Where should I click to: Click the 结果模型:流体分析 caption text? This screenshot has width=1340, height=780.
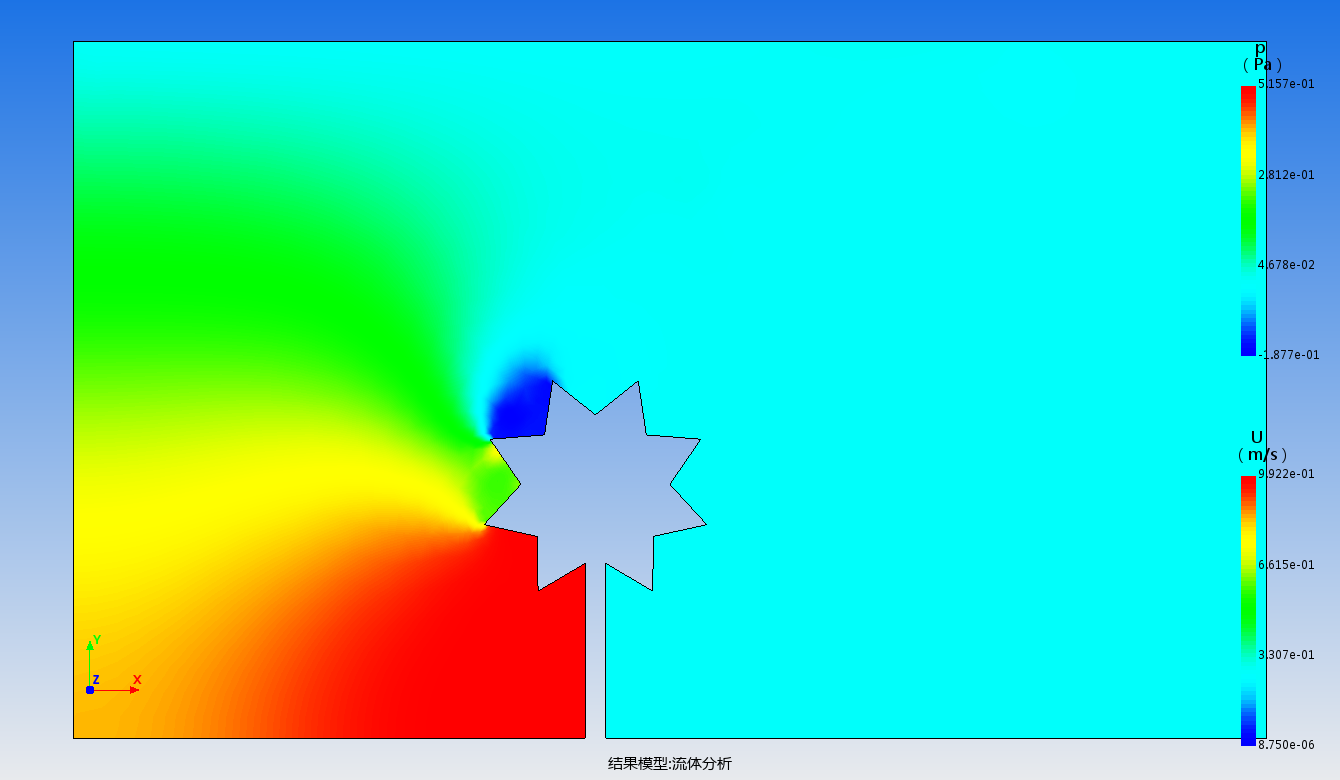[670, 763]
